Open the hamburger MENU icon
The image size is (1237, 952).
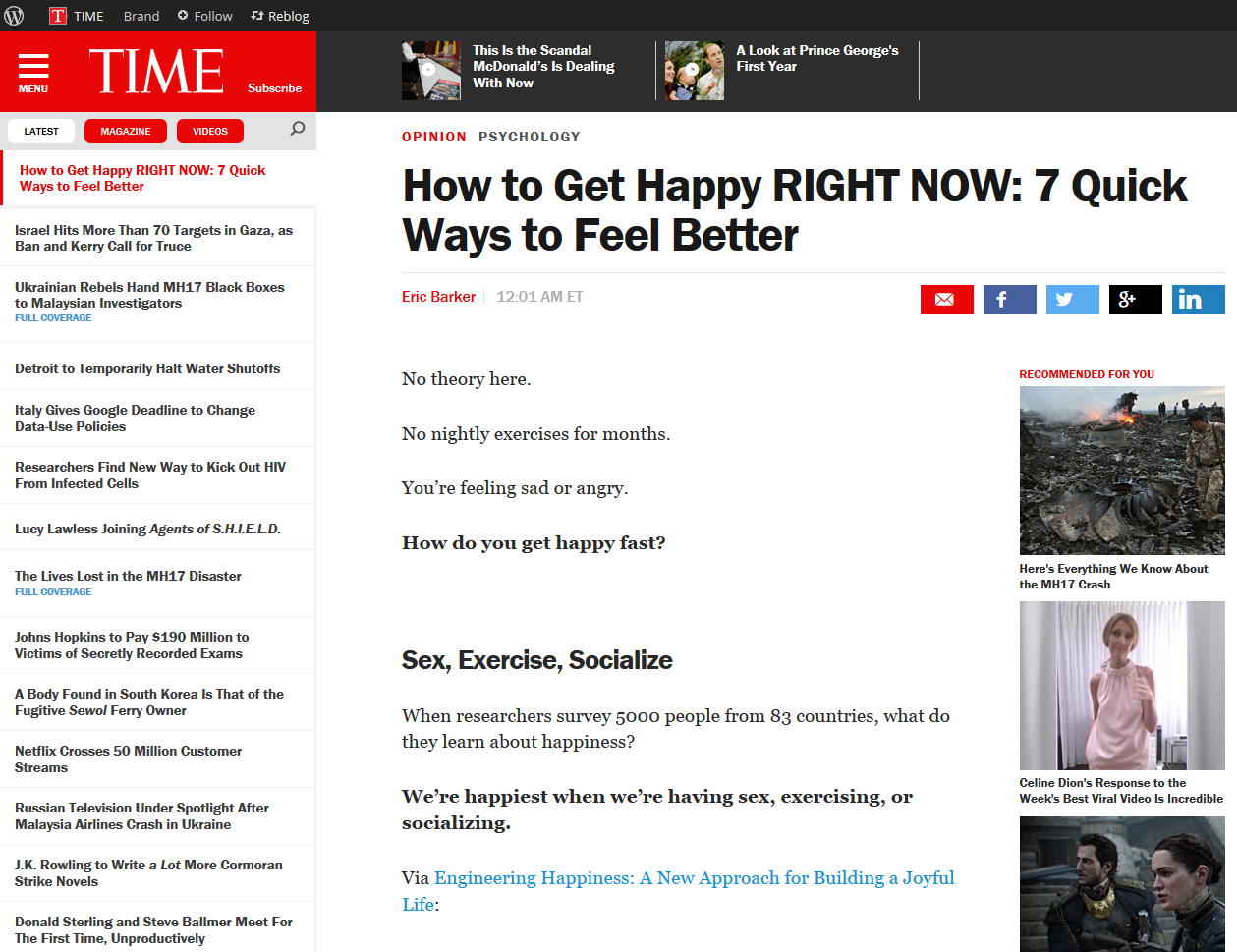(x=32, y=71)
